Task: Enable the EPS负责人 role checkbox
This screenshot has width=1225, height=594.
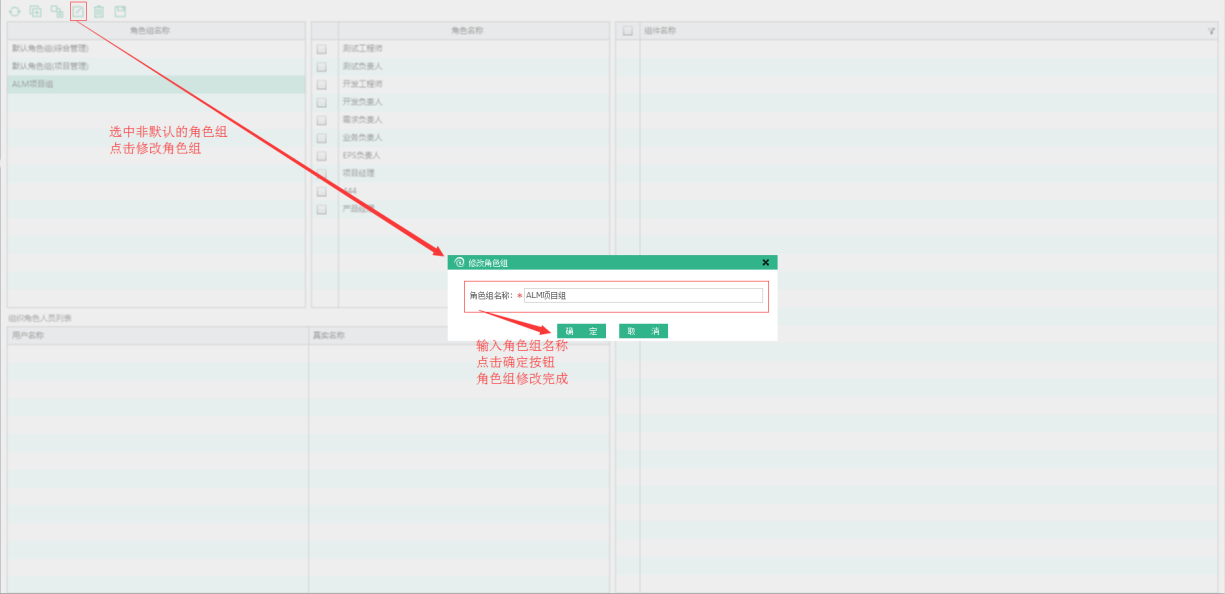Action: 322,156
